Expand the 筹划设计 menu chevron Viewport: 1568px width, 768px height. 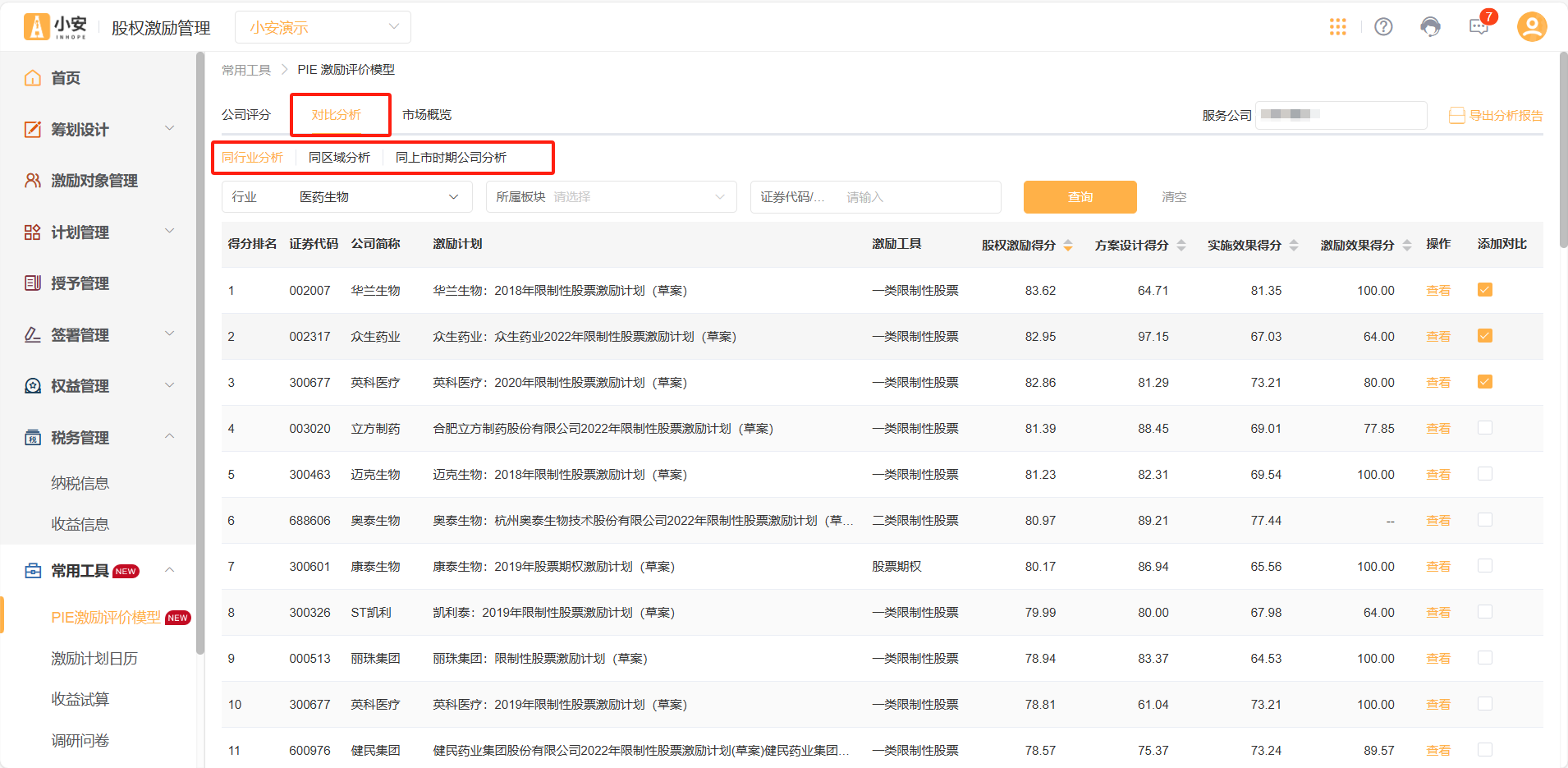(170, 128)
